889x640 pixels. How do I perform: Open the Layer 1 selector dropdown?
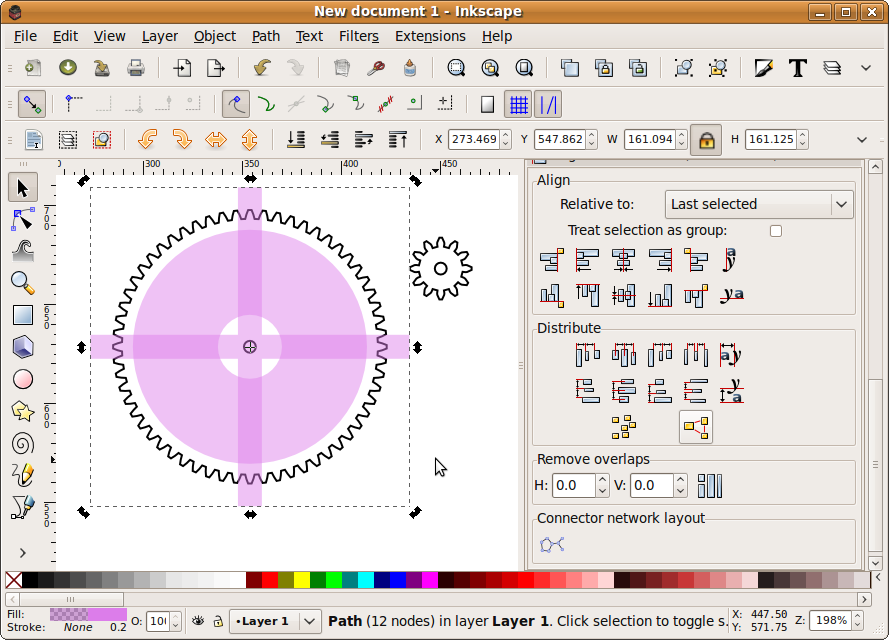coord(275,621)
